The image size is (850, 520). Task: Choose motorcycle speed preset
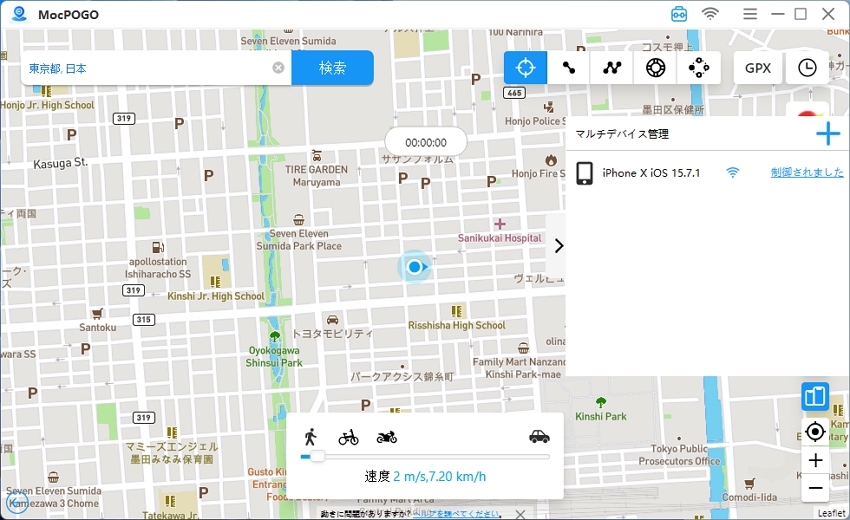(x=387, y=436)
